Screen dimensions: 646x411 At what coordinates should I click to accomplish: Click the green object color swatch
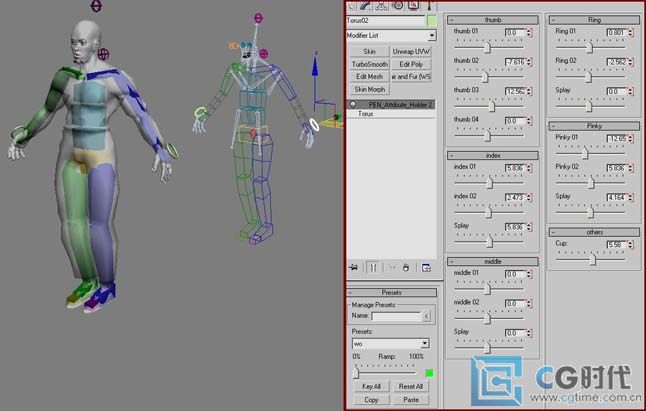431,21
